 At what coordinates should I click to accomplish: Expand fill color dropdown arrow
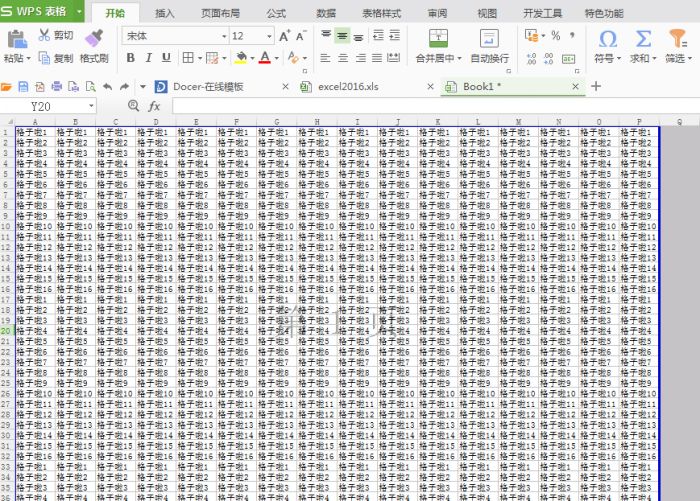[x=252, y=58]
